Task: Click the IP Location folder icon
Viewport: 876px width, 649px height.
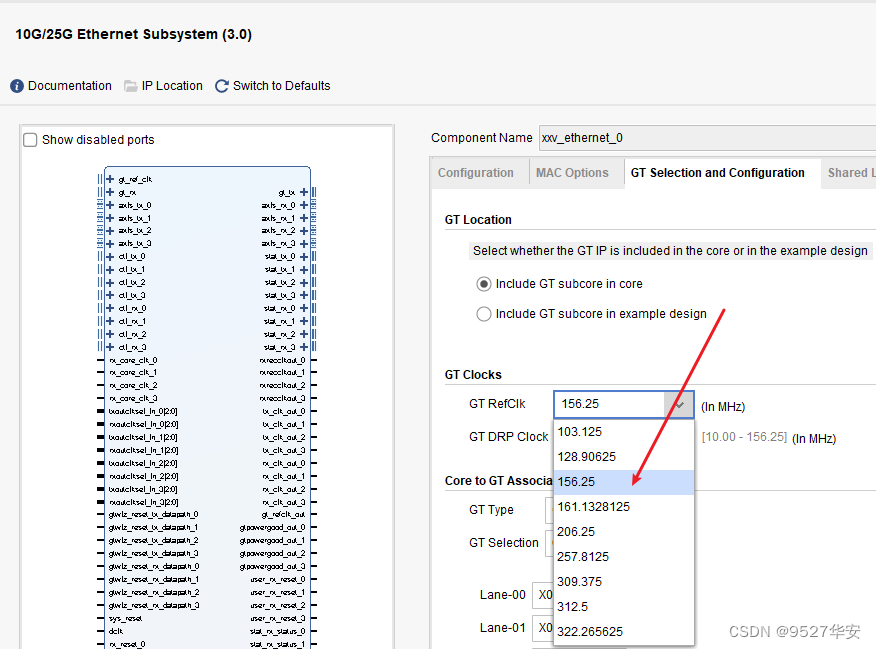Action: [131, 86]
